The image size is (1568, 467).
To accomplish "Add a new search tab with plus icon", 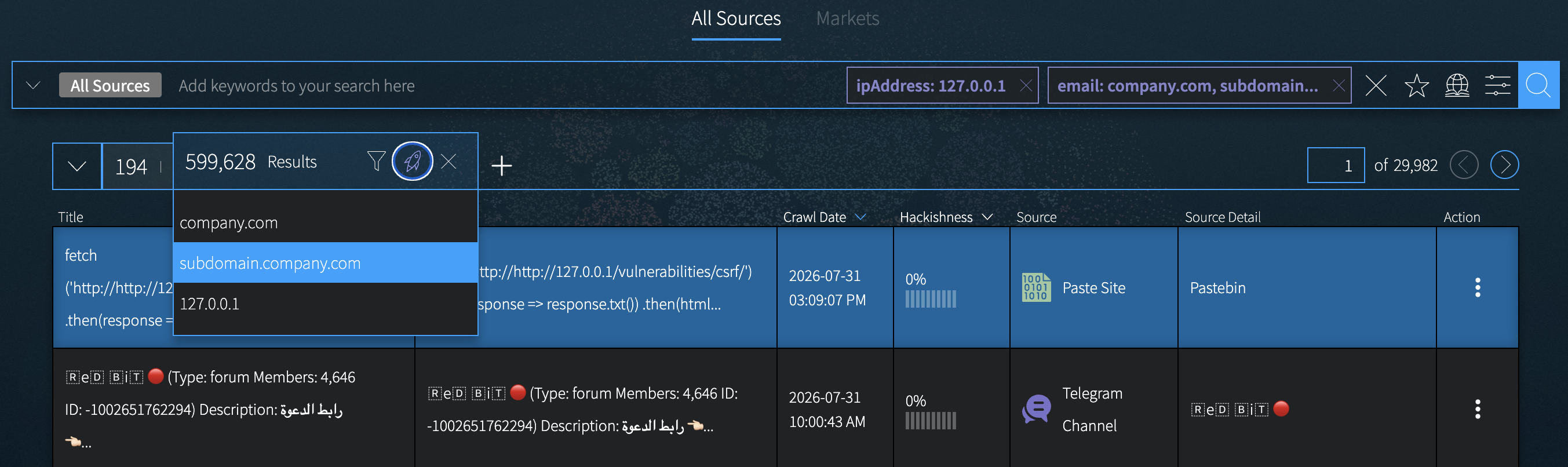I will pos(502,166).
